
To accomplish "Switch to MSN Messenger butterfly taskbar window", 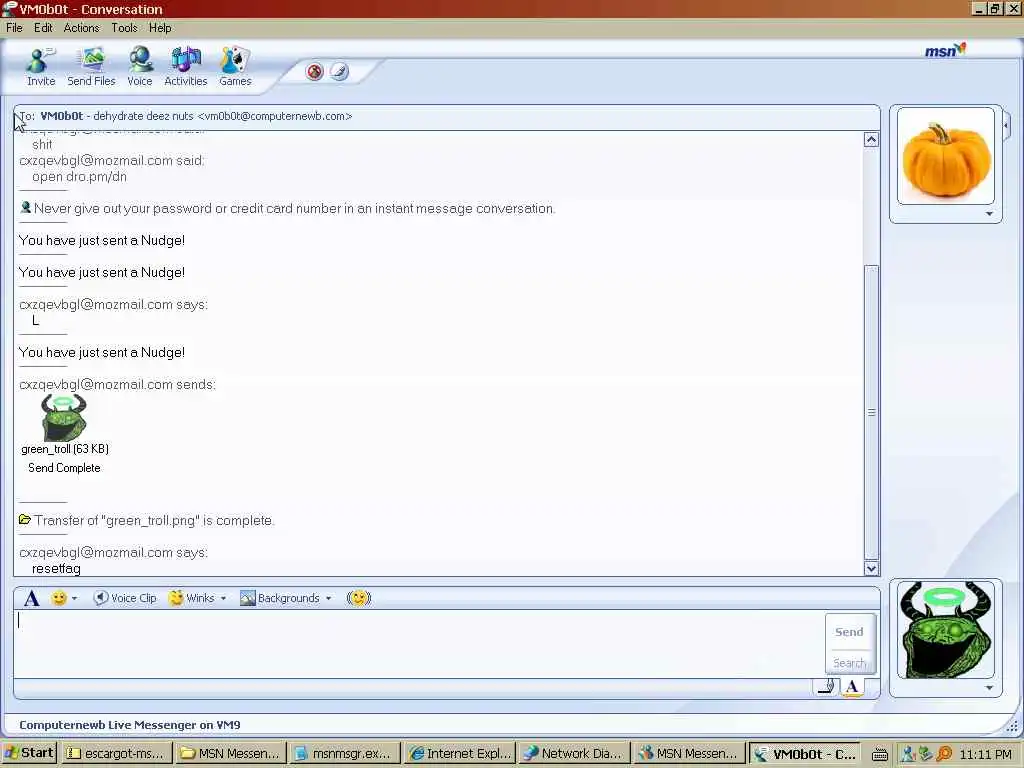I will click(x=689, y=753).
